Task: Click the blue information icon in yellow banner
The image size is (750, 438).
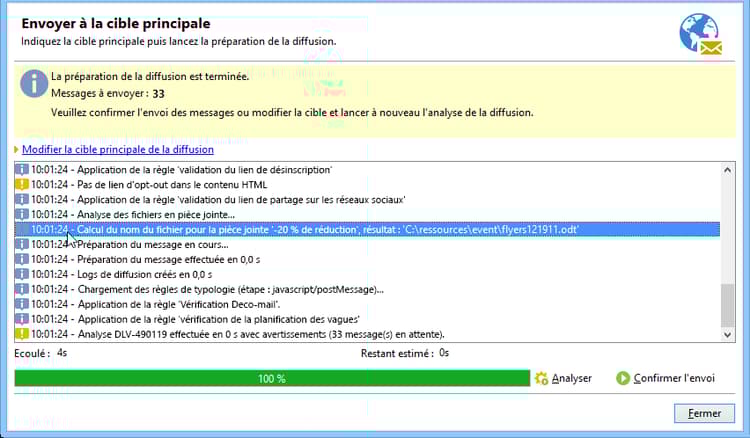Action: pos(33,84)
